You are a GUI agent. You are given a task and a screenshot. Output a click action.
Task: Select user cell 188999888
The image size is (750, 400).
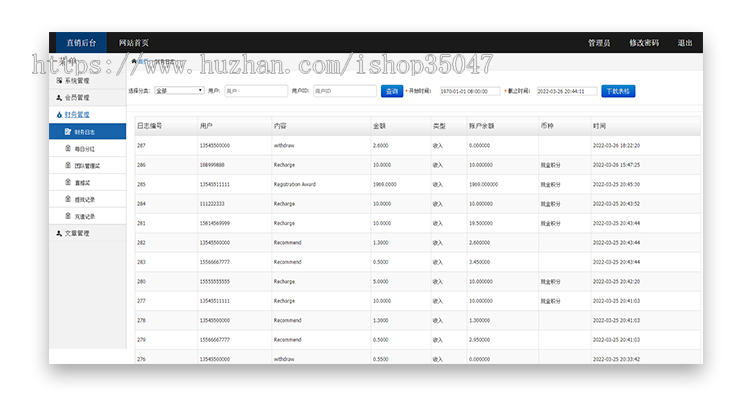coord(212,165)
